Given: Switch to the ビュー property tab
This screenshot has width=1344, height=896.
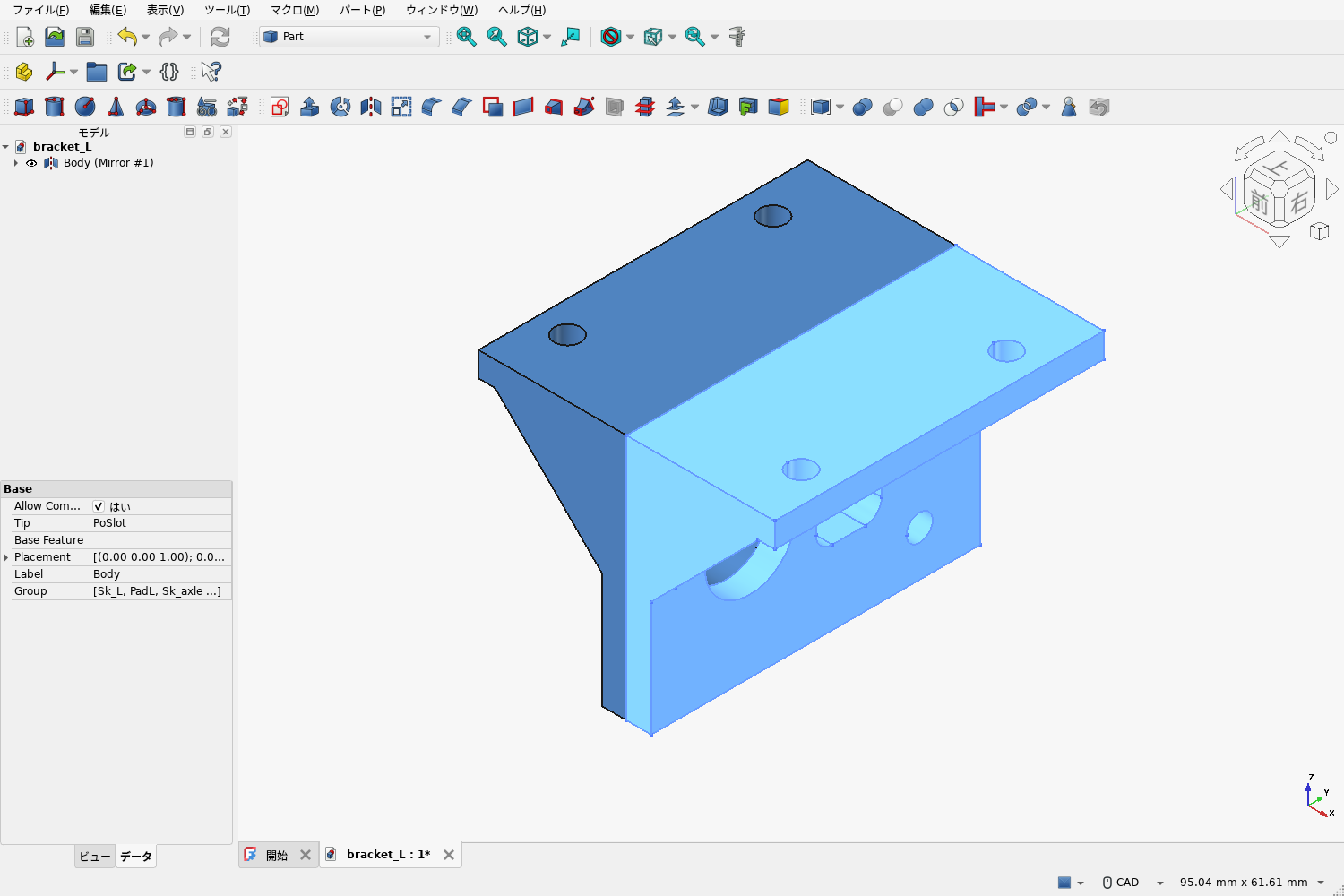Looking at the screenshot, I should point(95,857).
